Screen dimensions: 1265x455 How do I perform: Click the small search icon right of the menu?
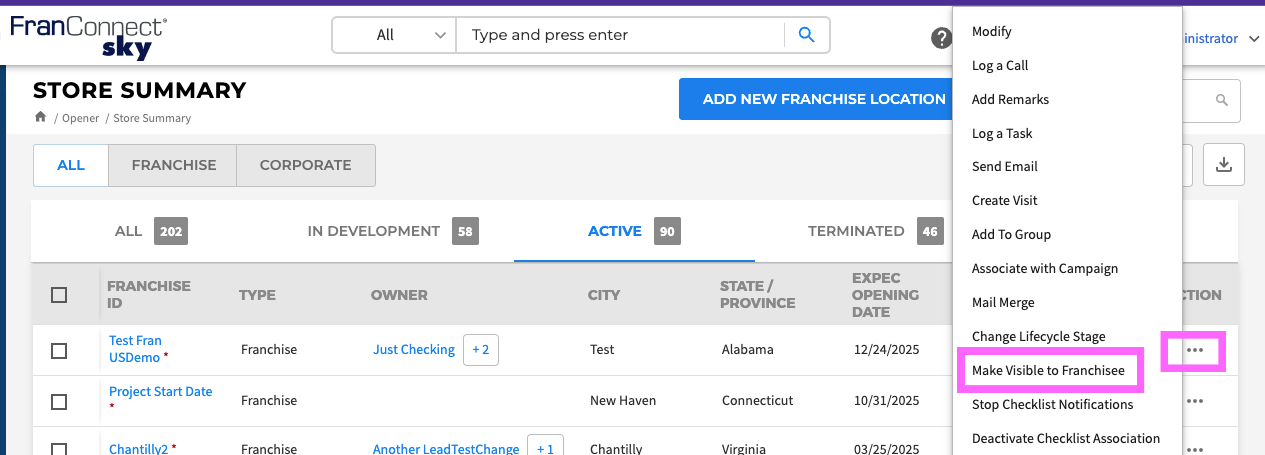click(x=1221, y=101)
